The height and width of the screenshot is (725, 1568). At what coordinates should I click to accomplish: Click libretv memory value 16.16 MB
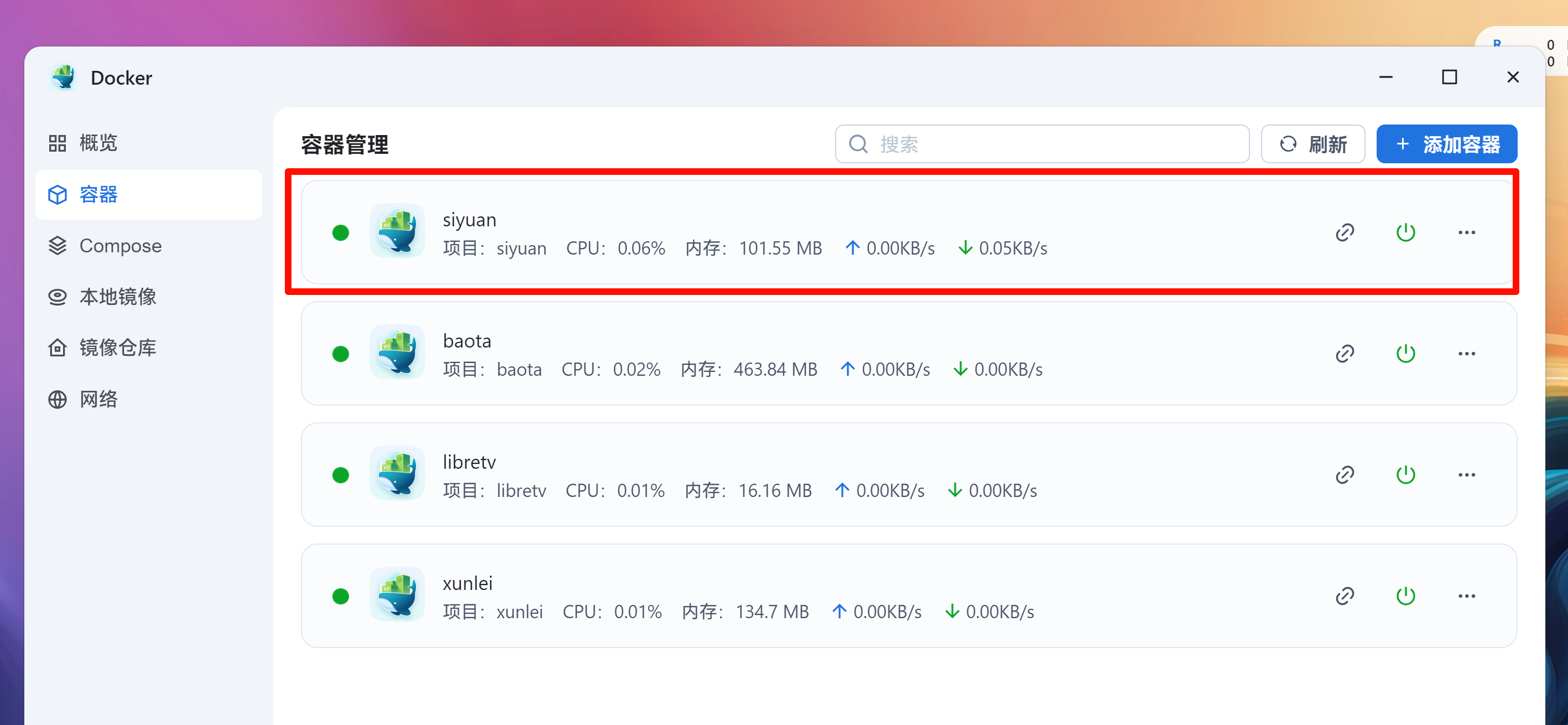point(775,490)
